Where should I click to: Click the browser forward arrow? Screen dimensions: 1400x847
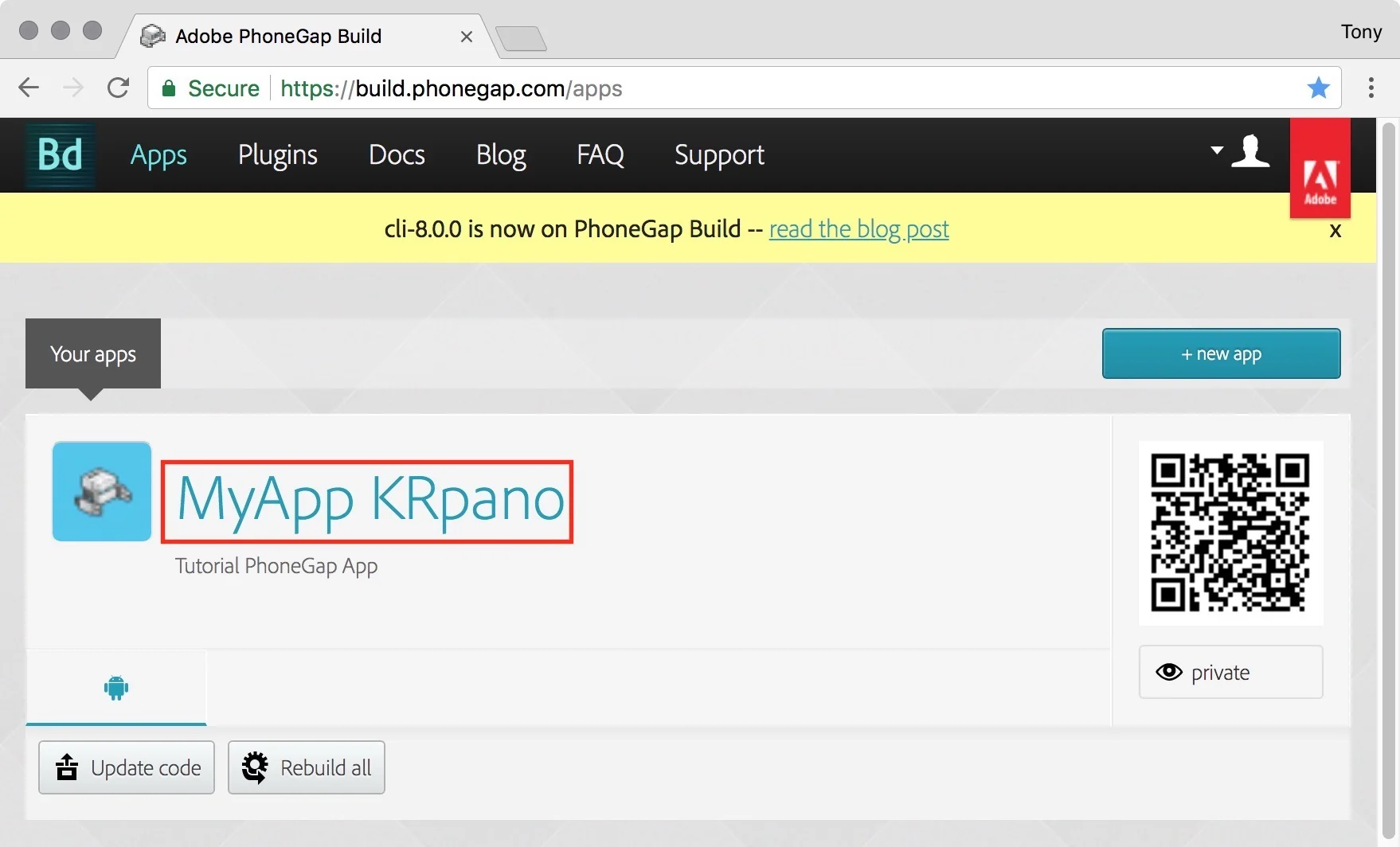[73, 88]
